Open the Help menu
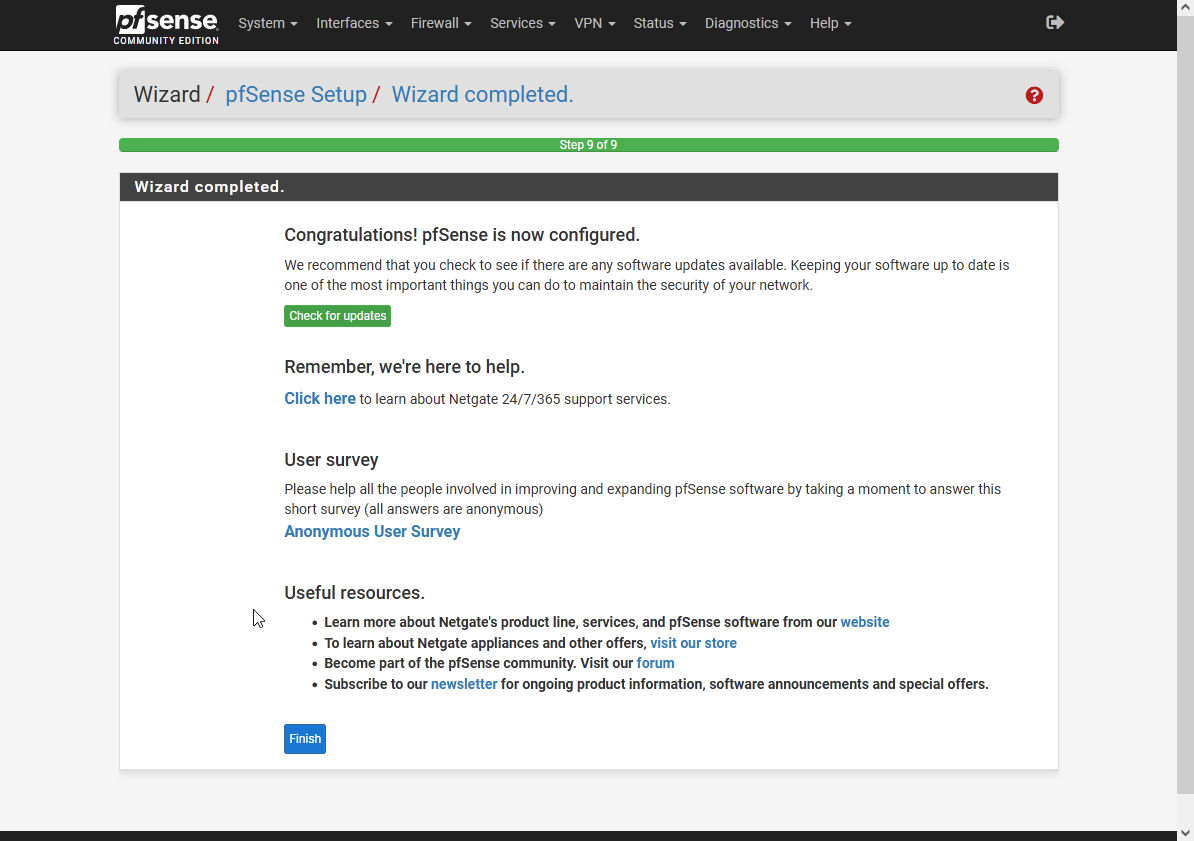Viewport: 1194px width, 841px height. (x=830, y=23)
